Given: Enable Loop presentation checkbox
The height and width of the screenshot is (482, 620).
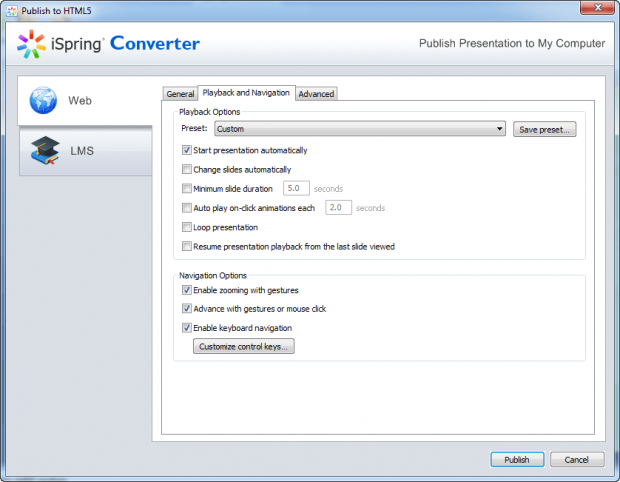Looking at the screenshot, I should (187, 227).
